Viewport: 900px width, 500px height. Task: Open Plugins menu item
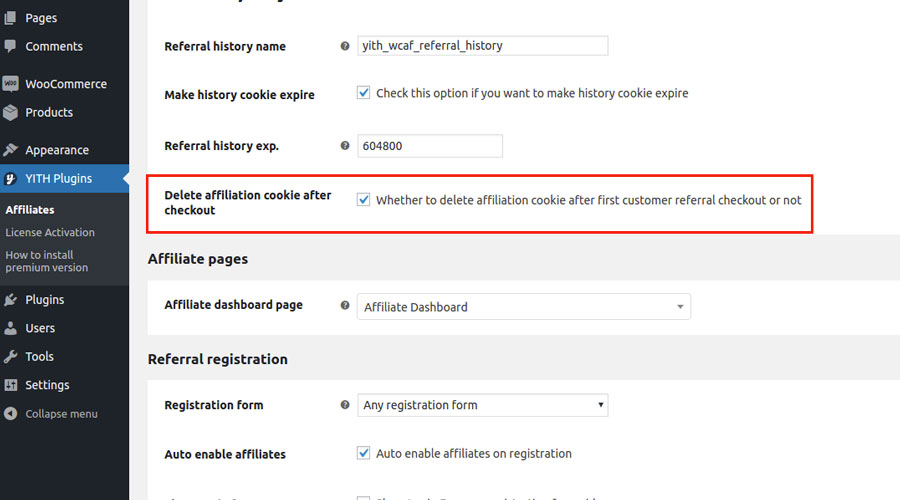tap(44, 300)
